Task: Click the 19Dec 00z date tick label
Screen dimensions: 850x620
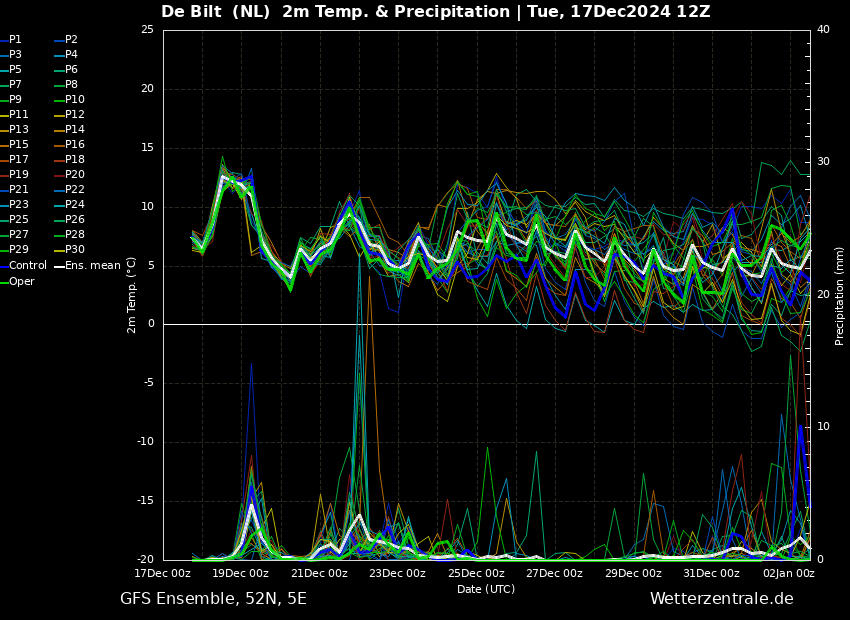Action: point(241,573)
